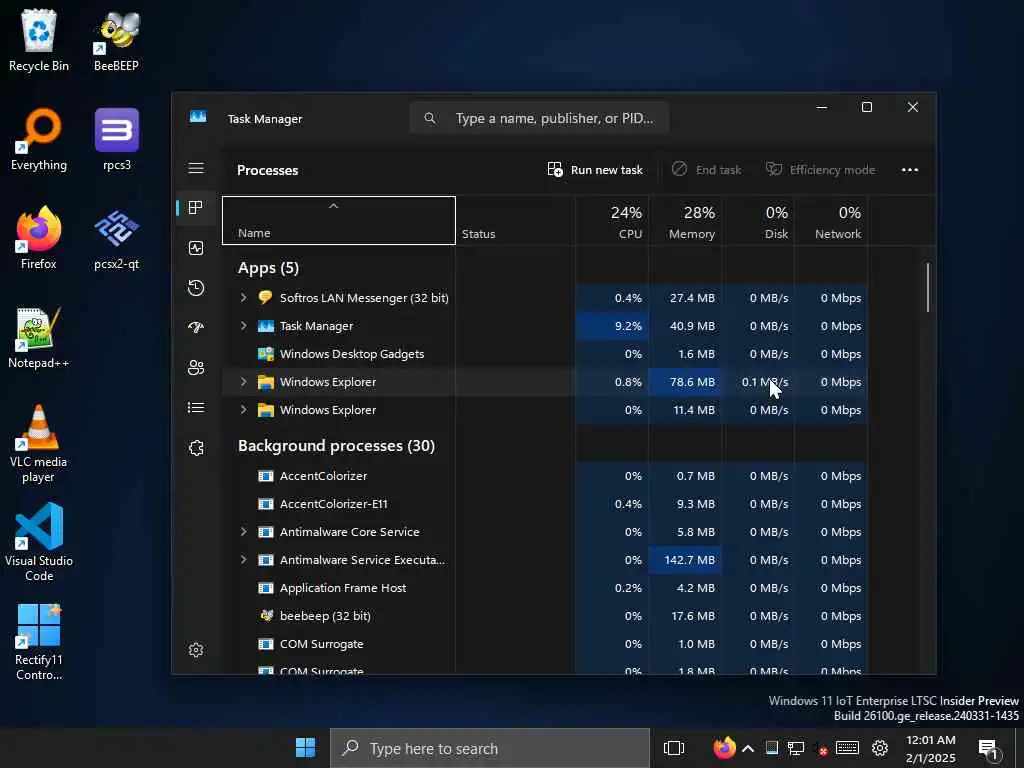Select the AccentColorizer-E11 process row
The image size is (1024, 768).
tap(545, 504)
